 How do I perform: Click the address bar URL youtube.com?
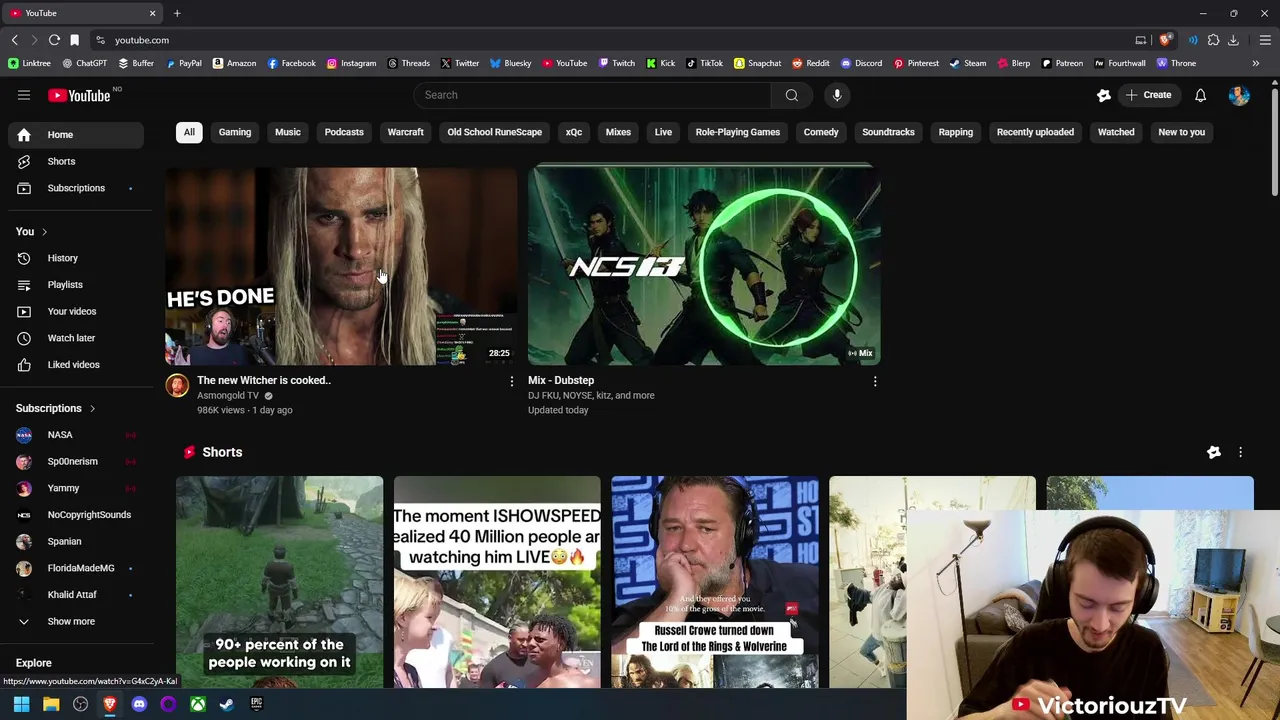(142, 40)
